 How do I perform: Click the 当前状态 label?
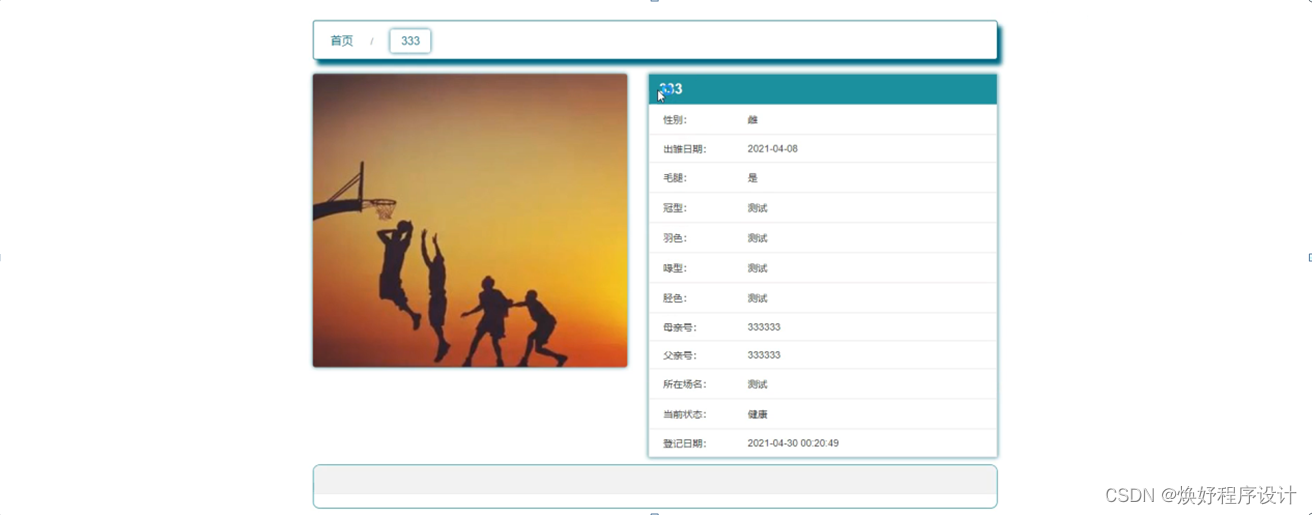tap(684, 414)
